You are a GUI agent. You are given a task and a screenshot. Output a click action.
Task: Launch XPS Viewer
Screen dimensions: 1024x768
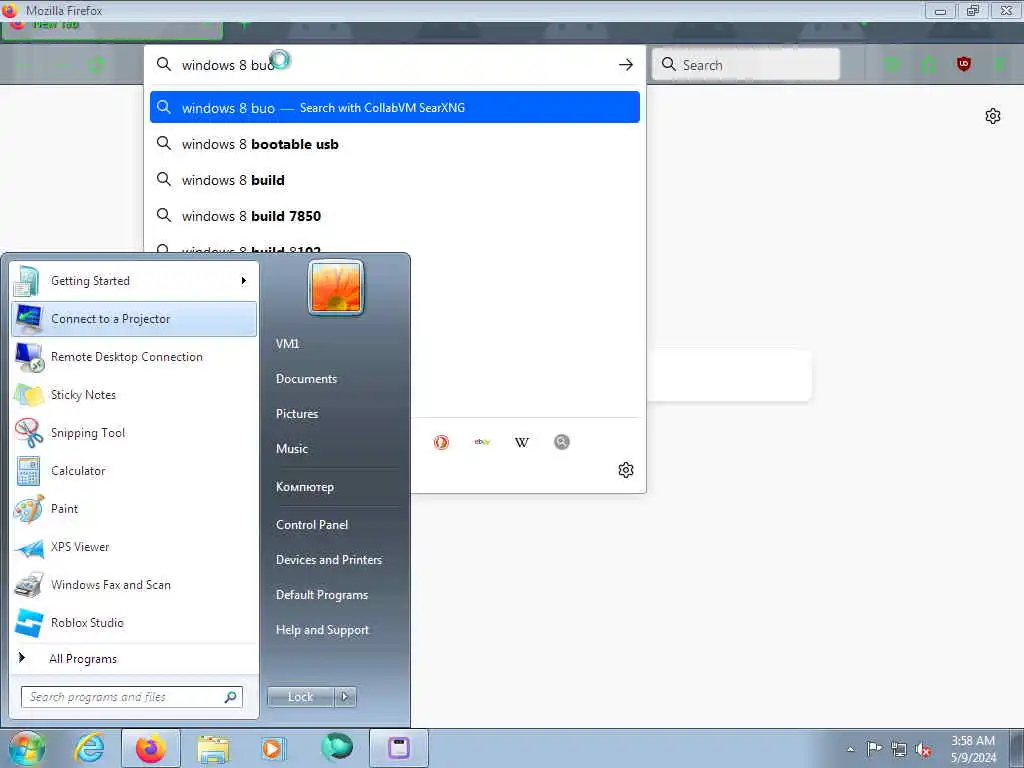click(x=134, y=547)
